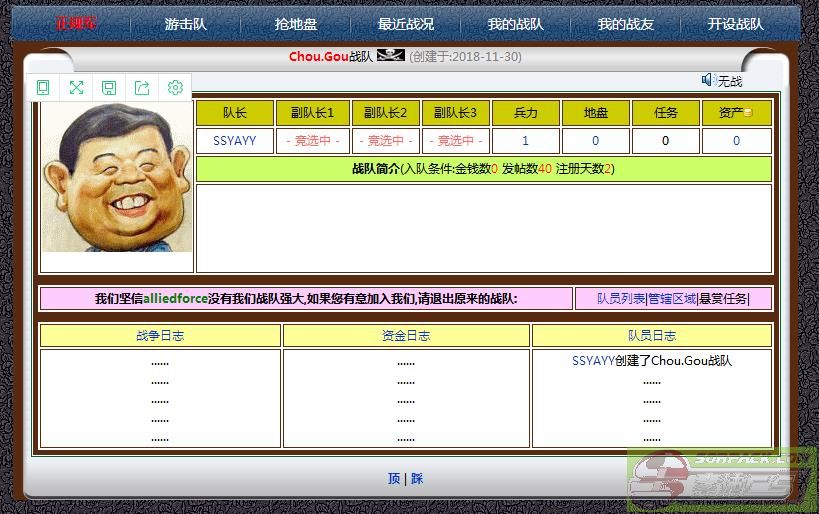
Task: Click the save floppy disk icon
Action: tap(109, 88)
